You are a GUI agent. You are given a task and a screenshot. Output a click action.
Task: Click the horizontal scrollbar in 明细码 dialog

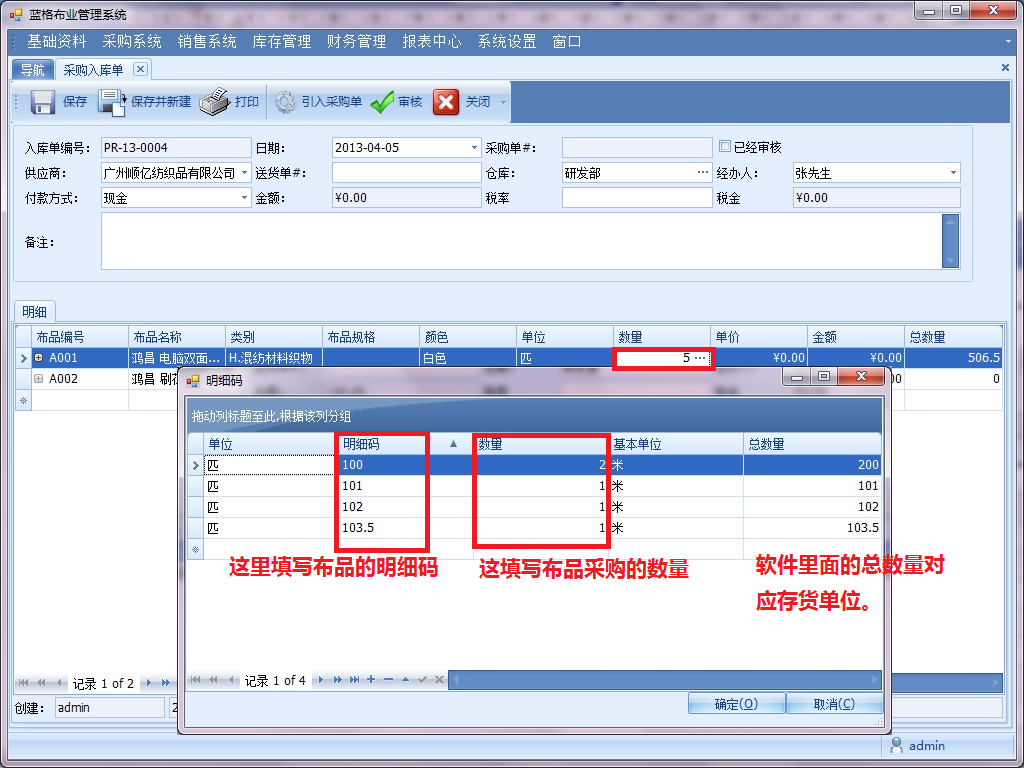coord(660,680)
